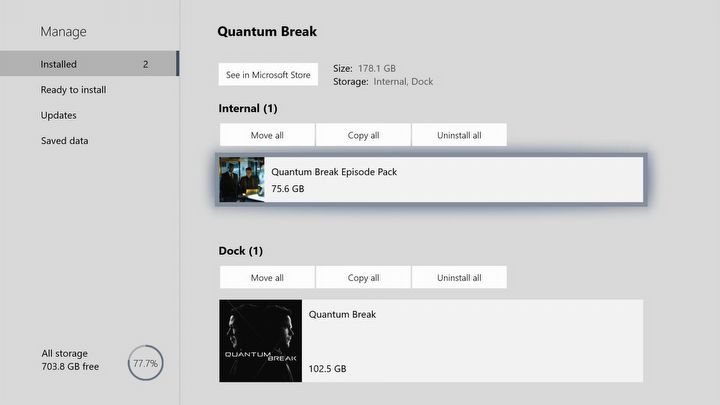Click See in Microsoft Store button
The width and height of the screenshot is (720, 405).
(268, 75)
